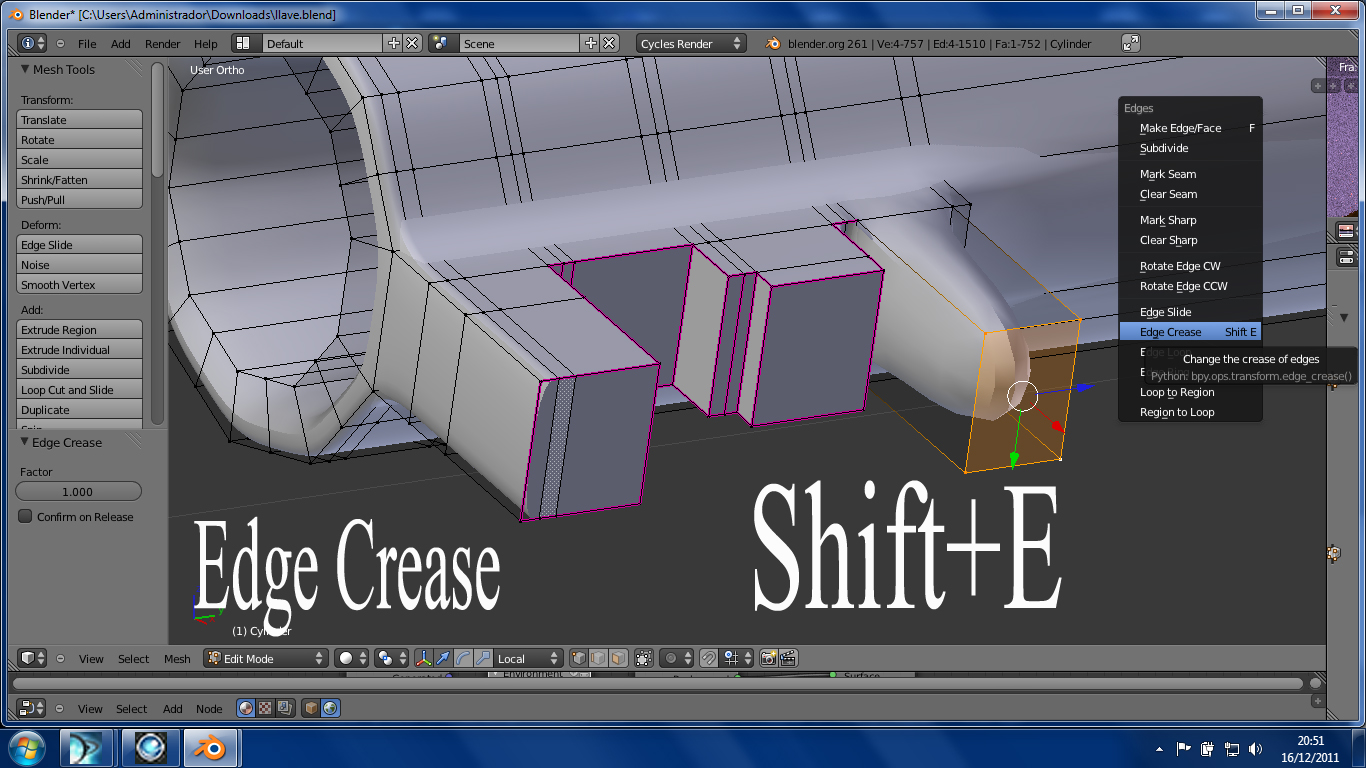Select the material shader nodes icon
The width and height of the screenshot is (1366, 768).
pos(246,708)
